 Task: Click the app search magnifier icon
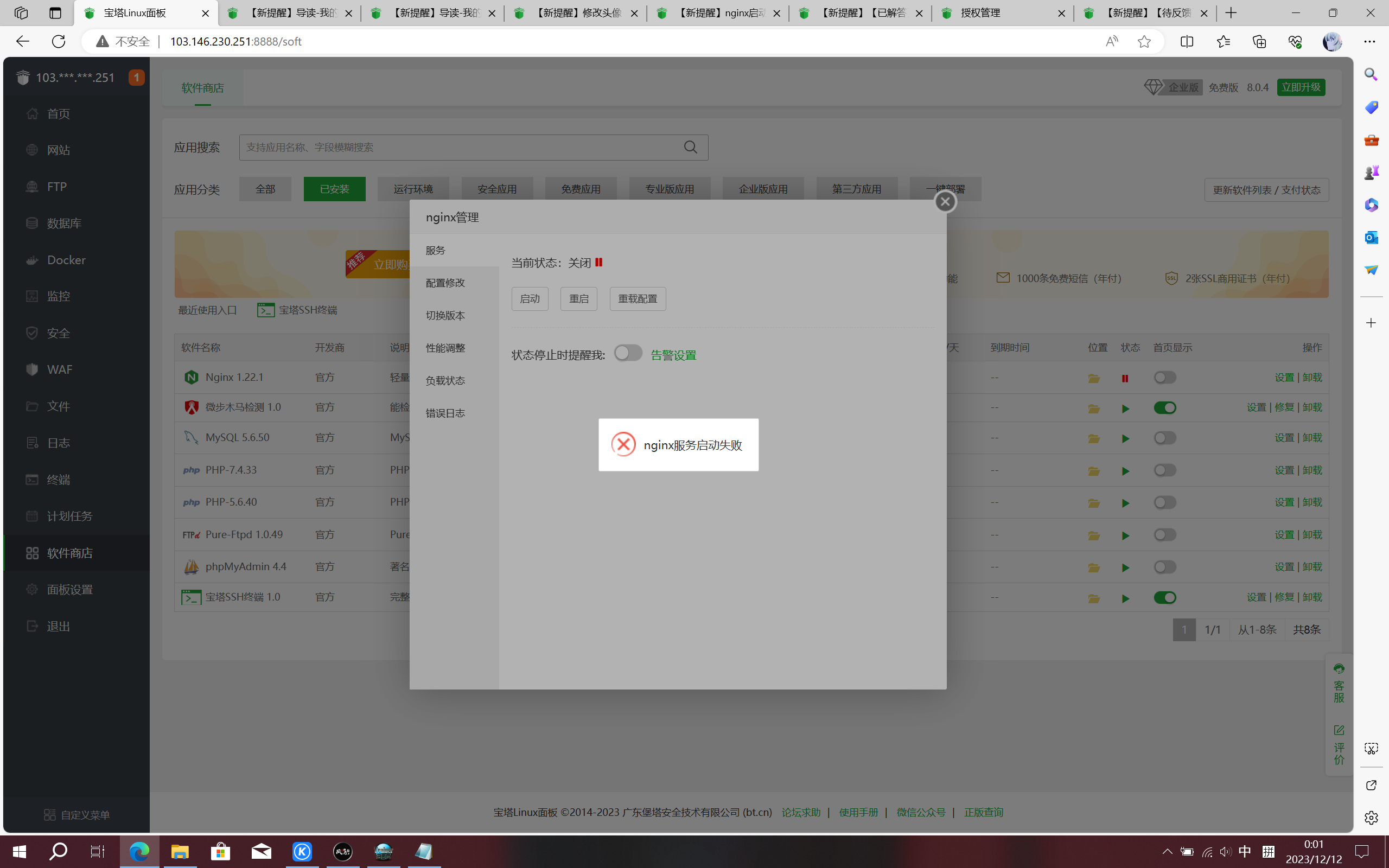[691, 148]
